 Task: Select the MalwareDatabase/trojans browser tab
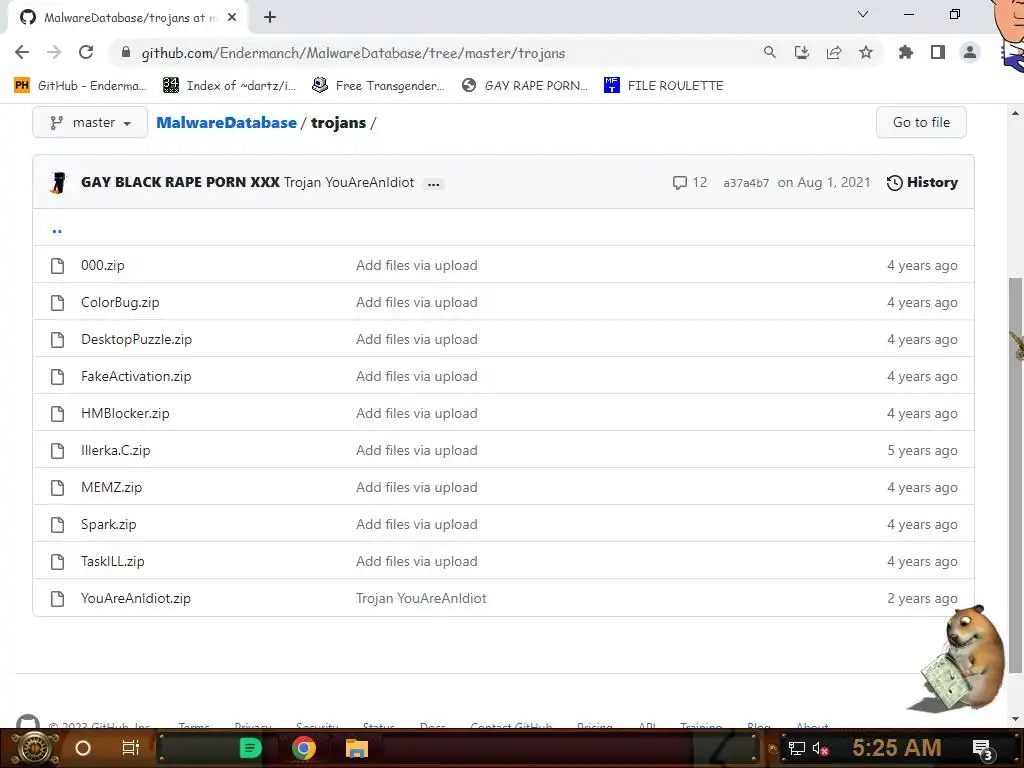pos(128,18)
